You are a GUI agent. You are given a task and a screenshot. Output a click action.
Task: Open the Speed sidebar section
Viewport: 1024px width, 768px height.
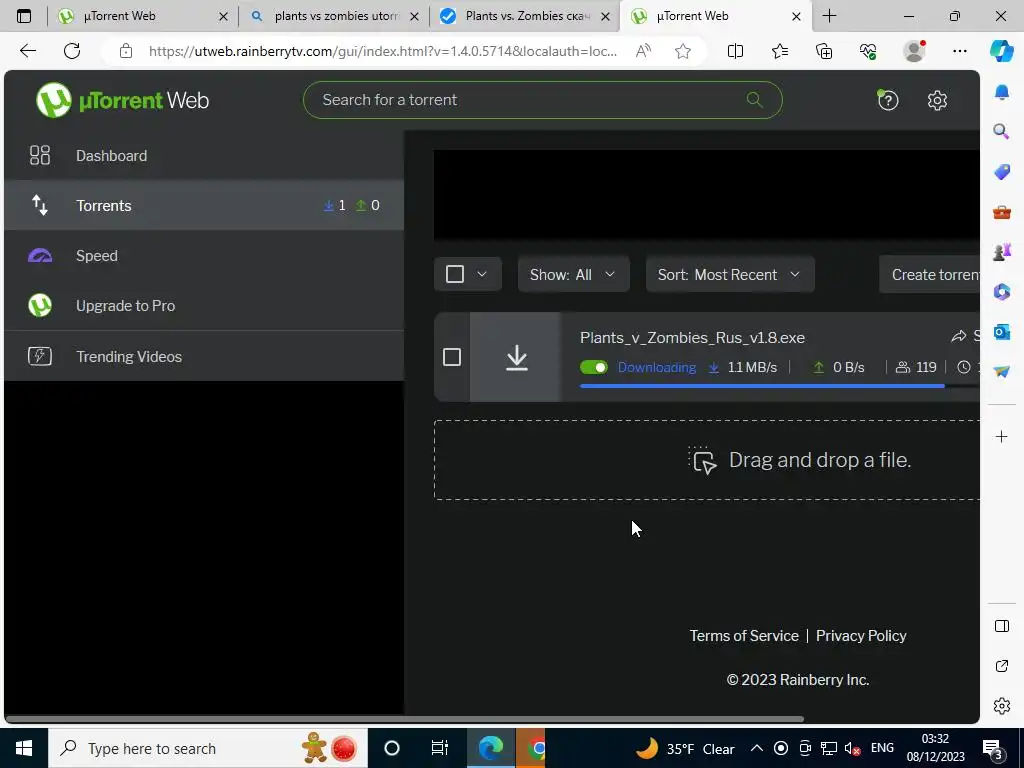[x=204, y=255]
